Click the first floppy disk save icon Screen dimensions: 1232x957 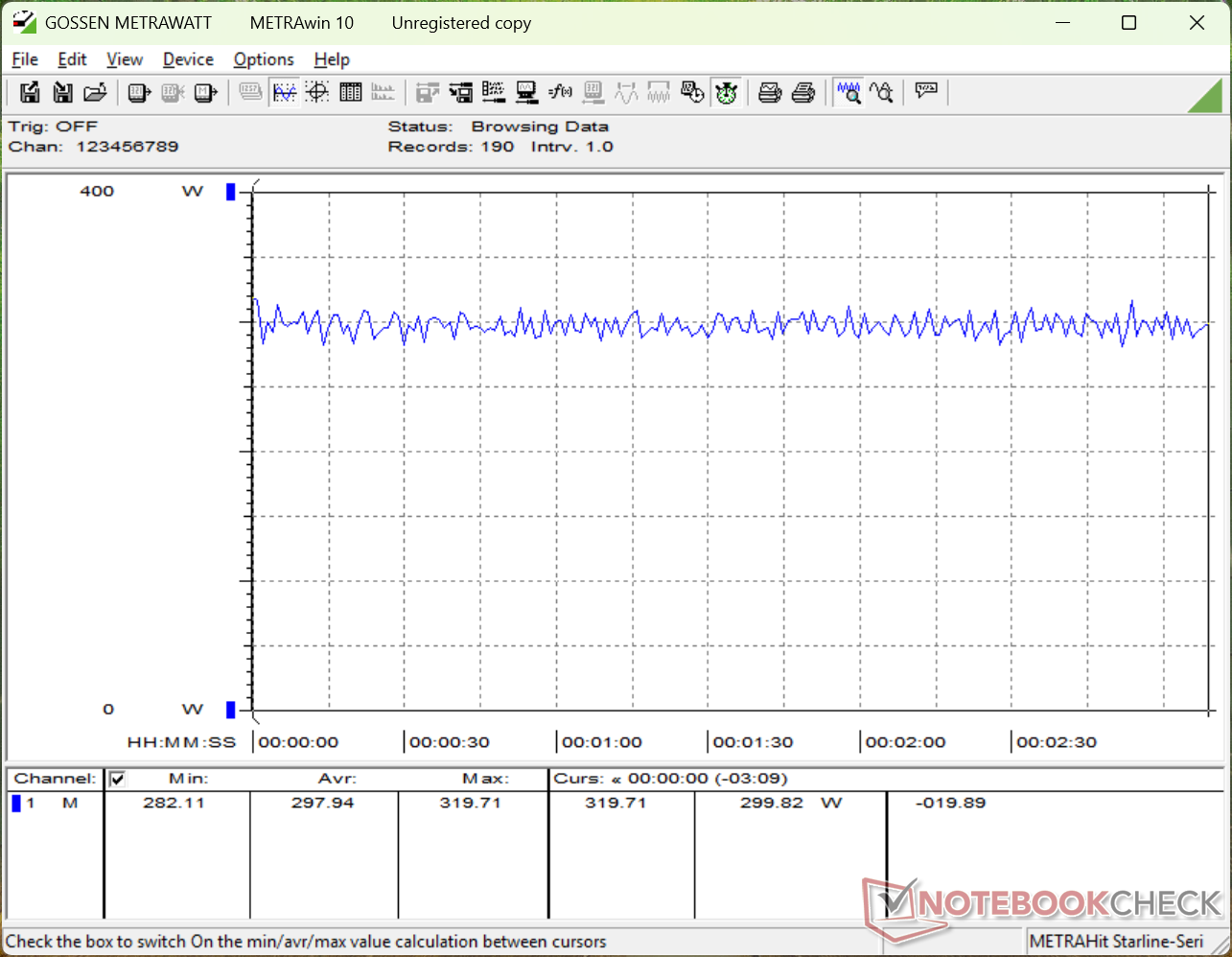[30, 92]
